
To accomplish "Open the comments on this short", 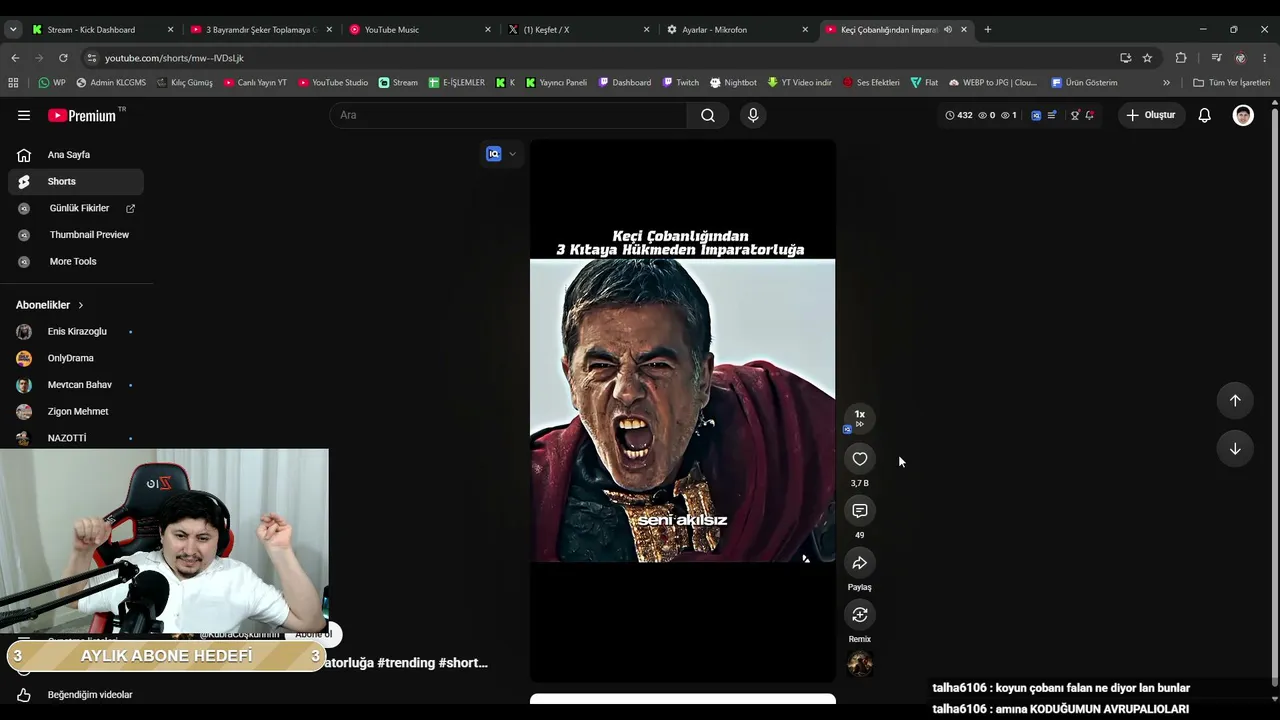I will point(859,511).
